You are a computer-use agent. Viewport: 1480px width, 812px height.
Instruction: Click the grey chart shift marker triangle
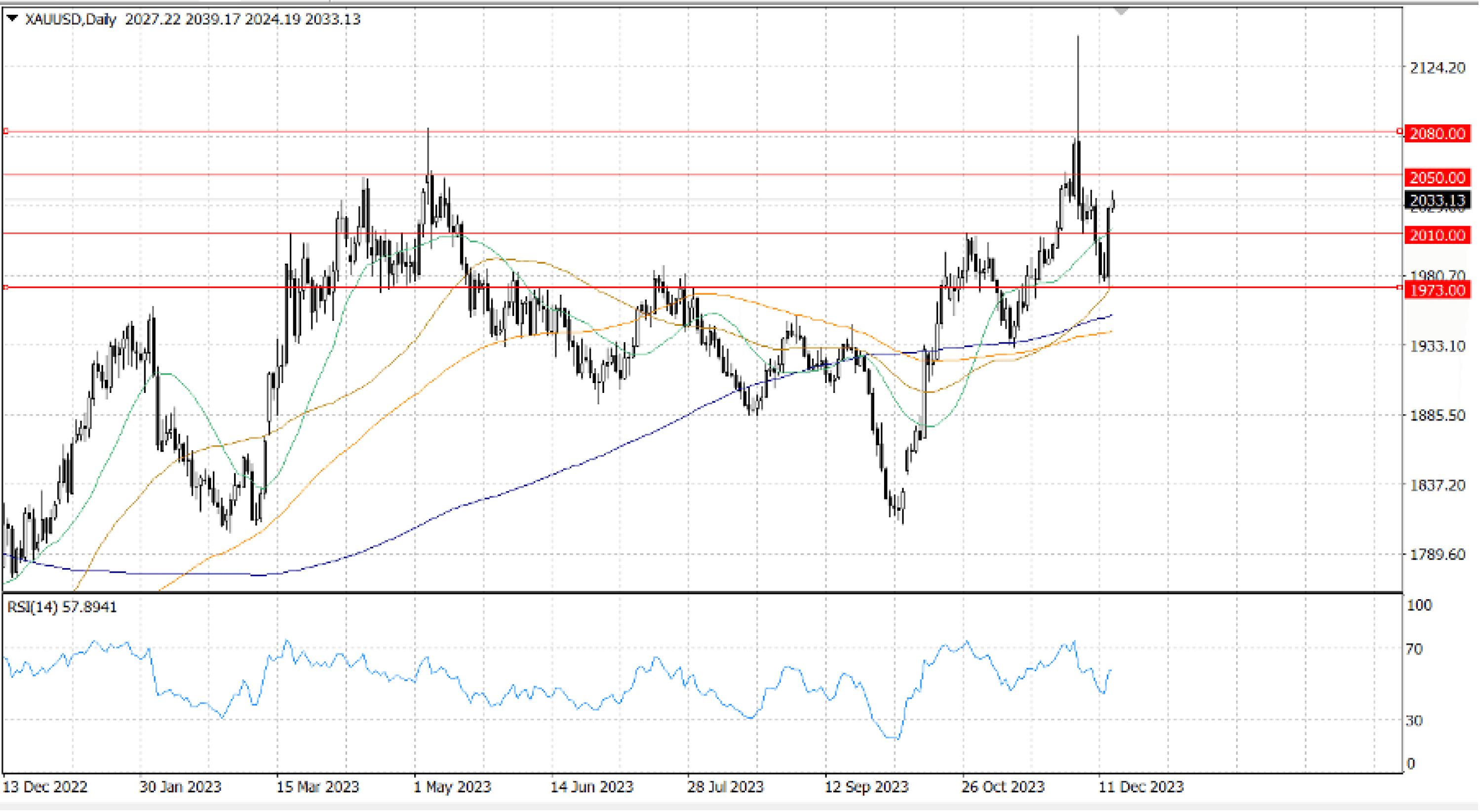pos(1121,11)
